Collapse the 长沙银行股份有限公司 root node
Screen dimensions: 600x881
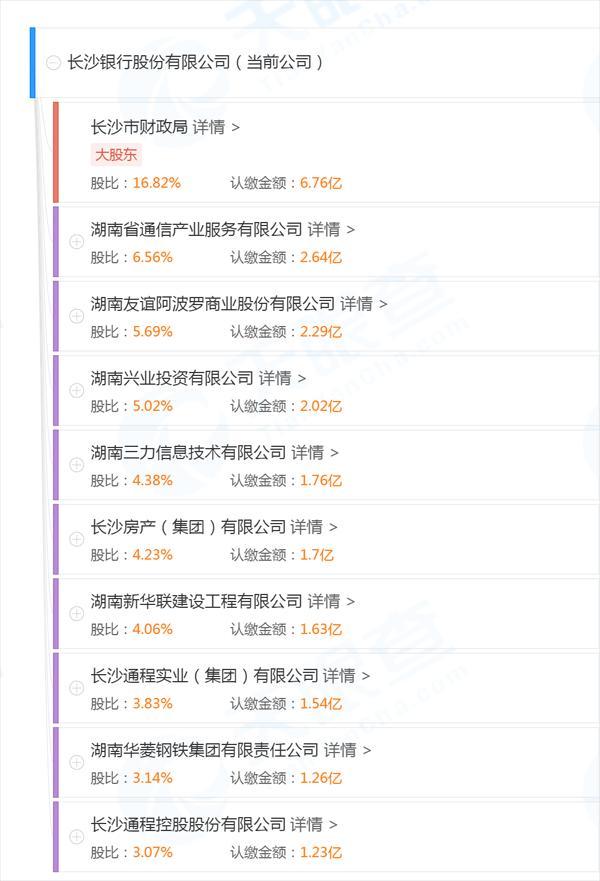tap(53, 62)
